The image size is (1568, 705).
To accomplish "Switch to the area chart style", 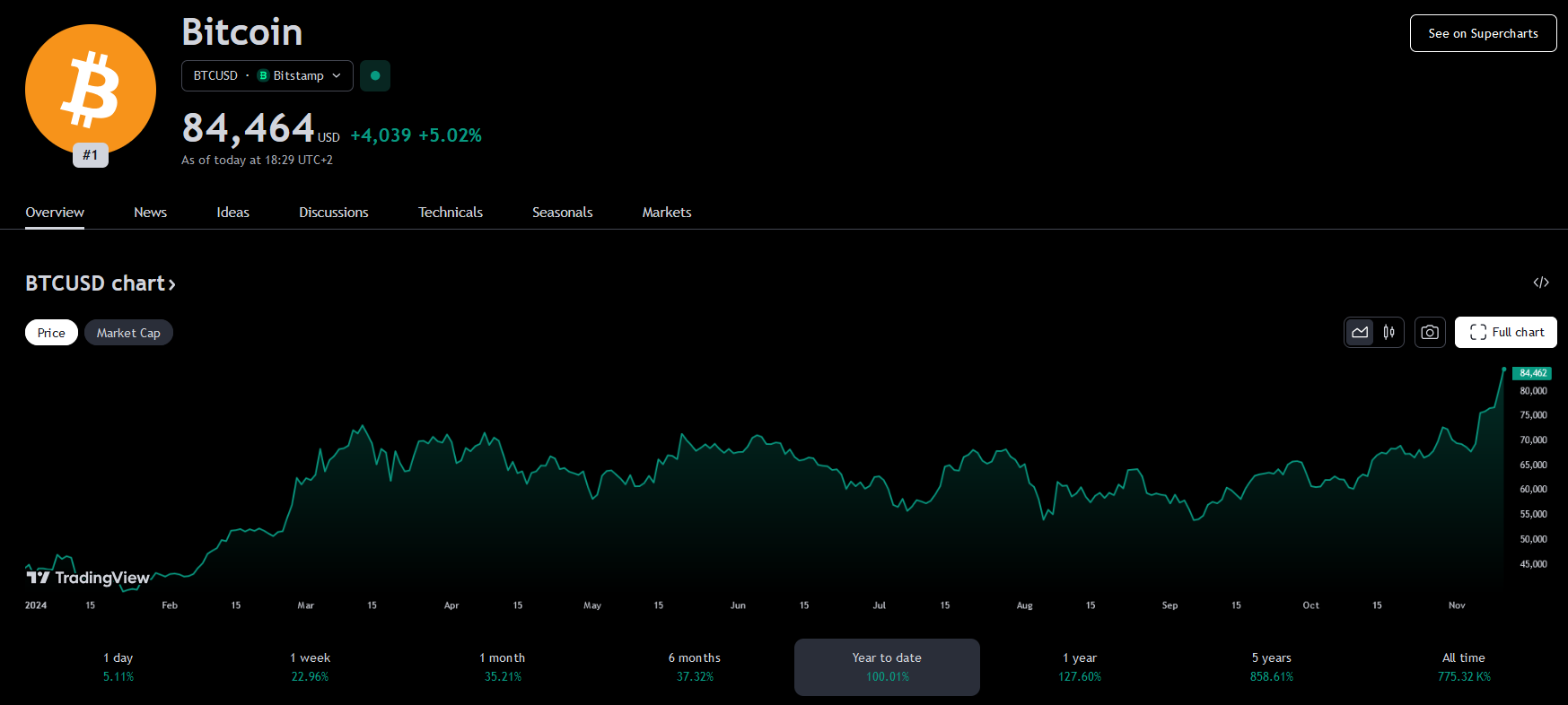I will (1360, 333).
